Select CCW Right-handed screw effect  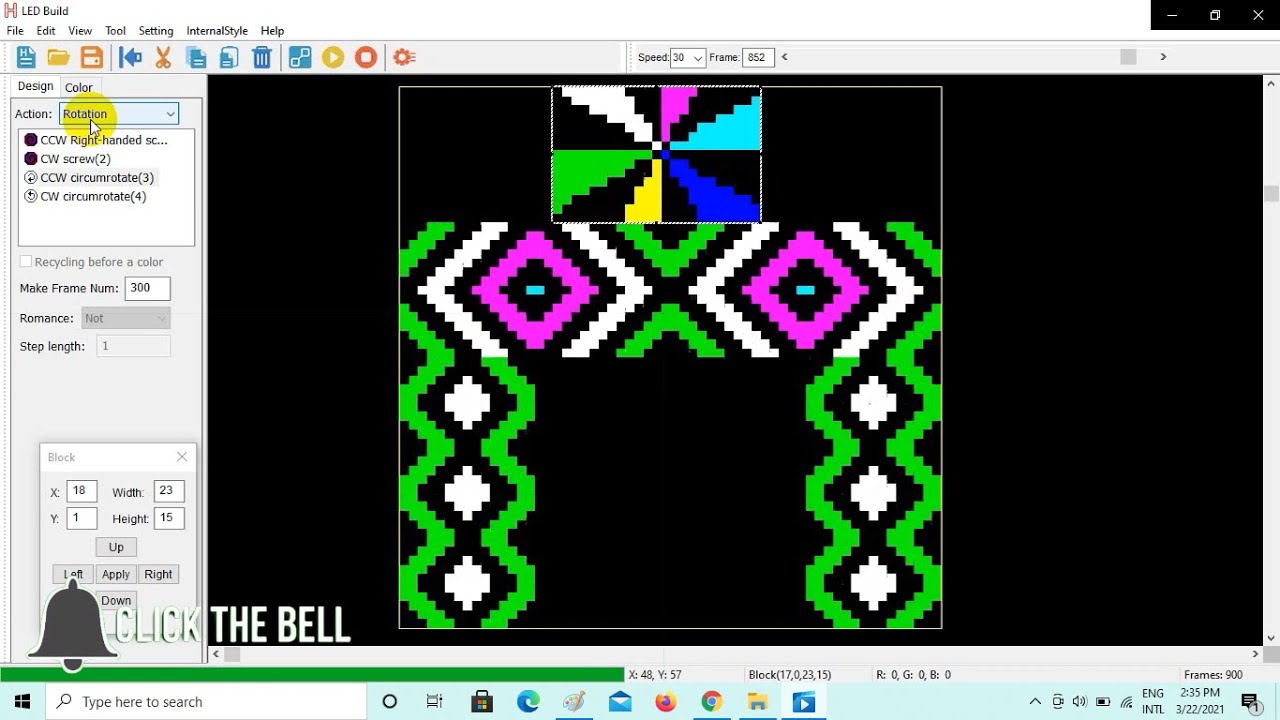tap(97, 140)
